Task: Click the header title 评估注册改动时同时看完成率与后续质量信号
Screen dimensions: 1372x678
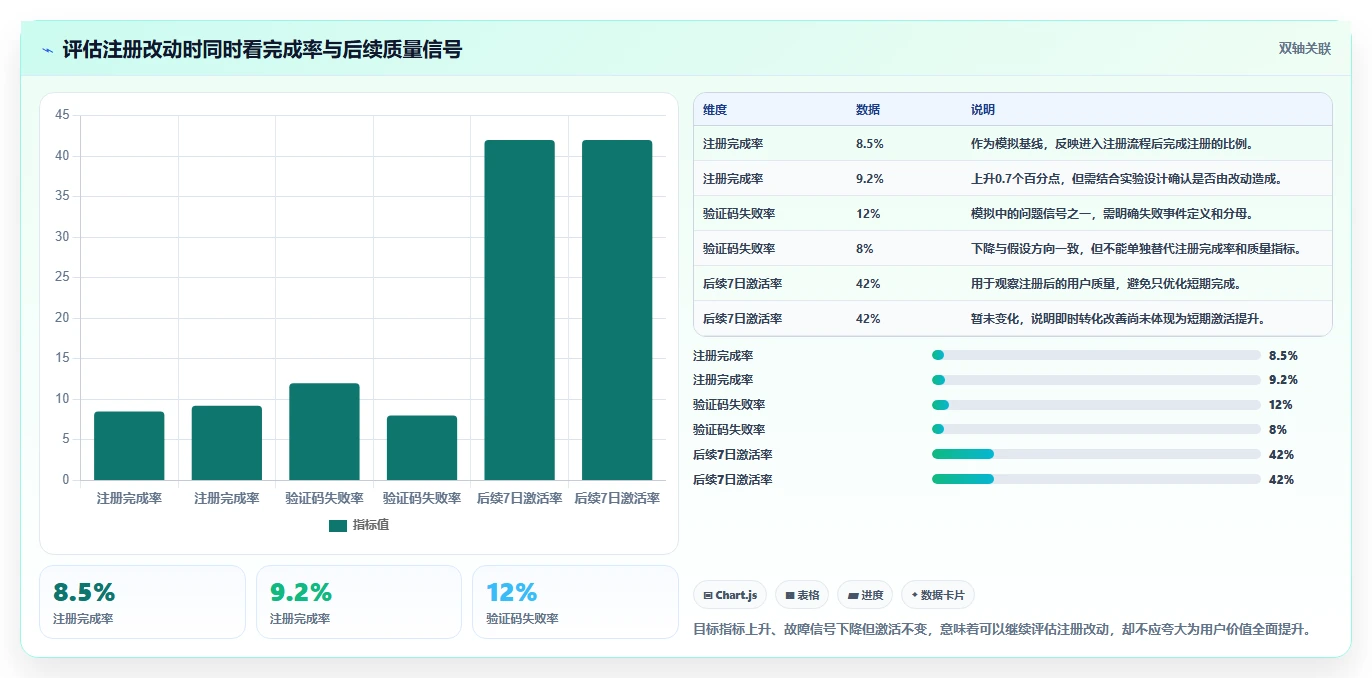Action: pos(262,50)
